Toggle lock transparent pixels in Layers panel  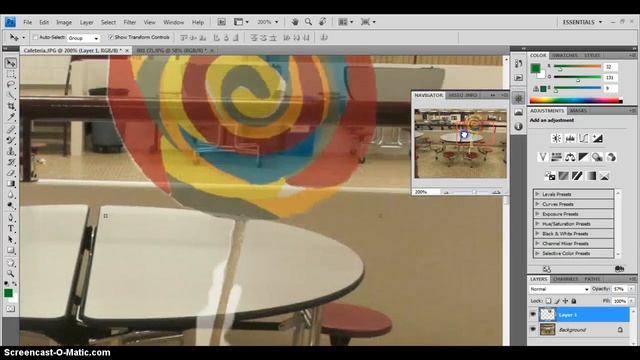(548, 301)
